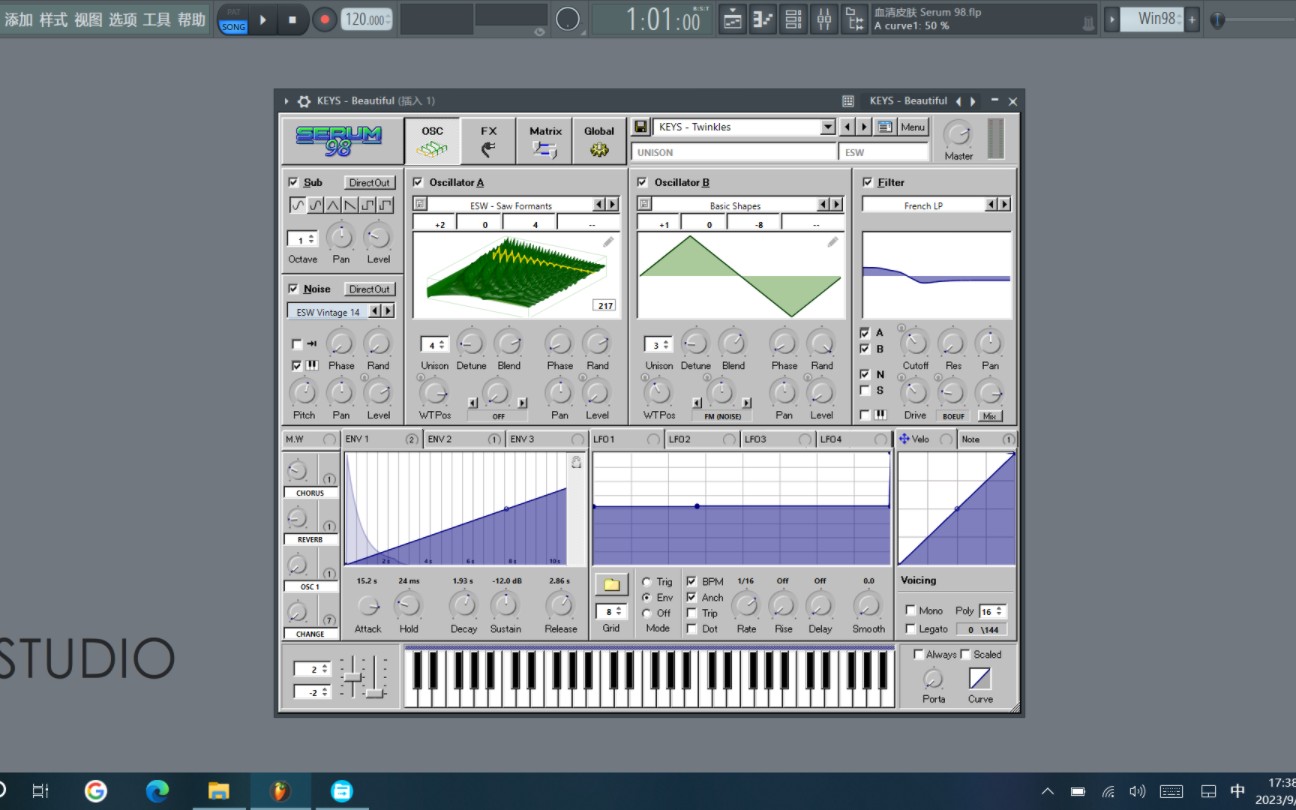Click the pitch bend wheel slider
Image resolution: width=1296 pixels, height=810 pixels.
click(352, 677)
